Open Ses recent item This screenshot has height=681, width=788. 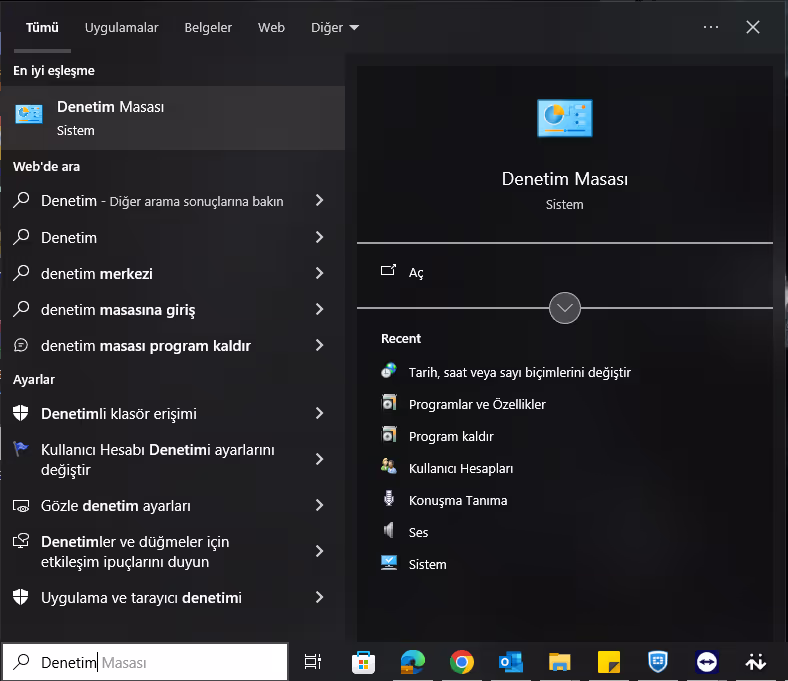[x=418, y=532]
